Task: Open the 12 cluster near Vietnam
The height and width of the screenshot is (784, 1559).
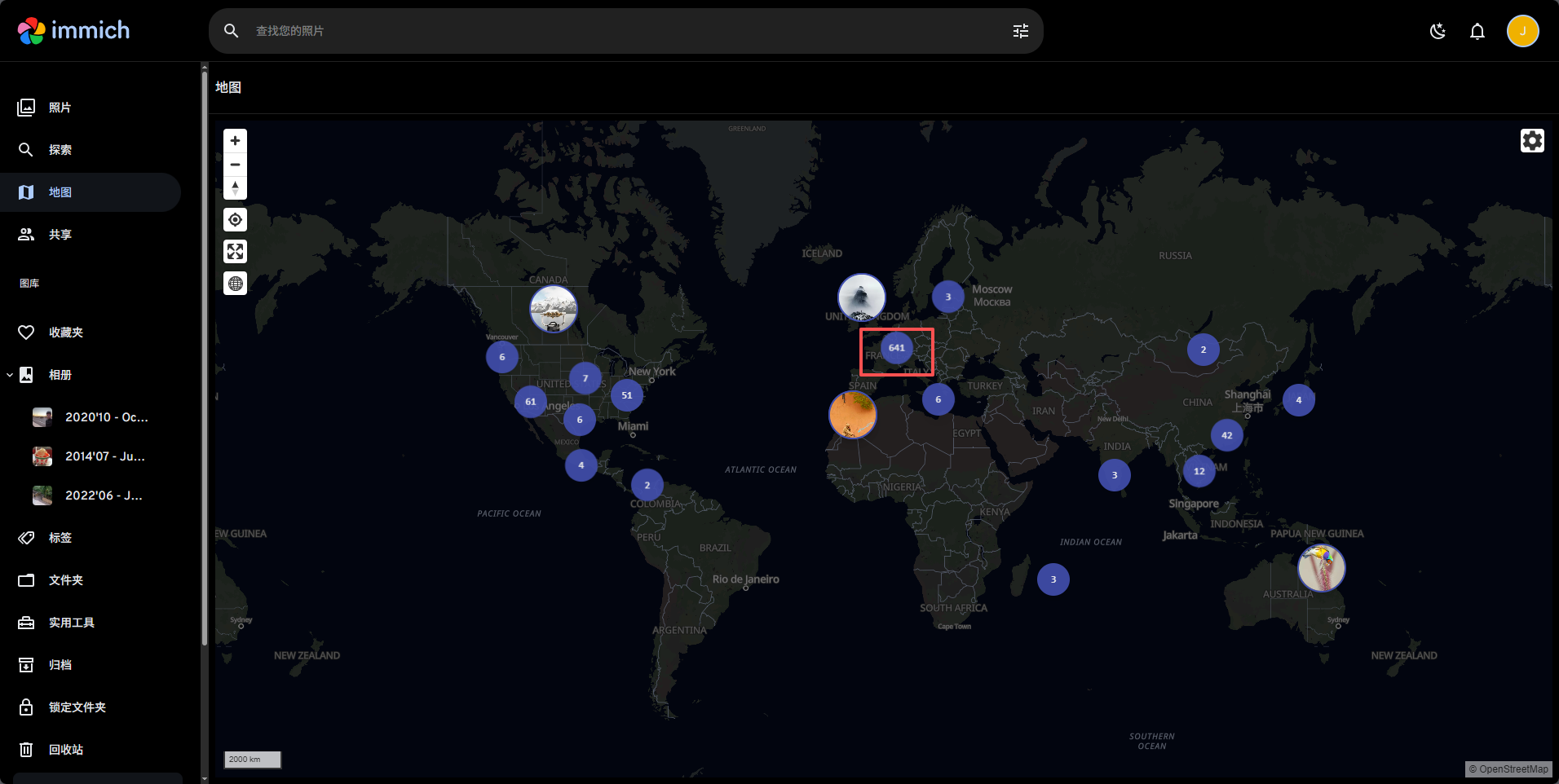Action: (1199, 471)
